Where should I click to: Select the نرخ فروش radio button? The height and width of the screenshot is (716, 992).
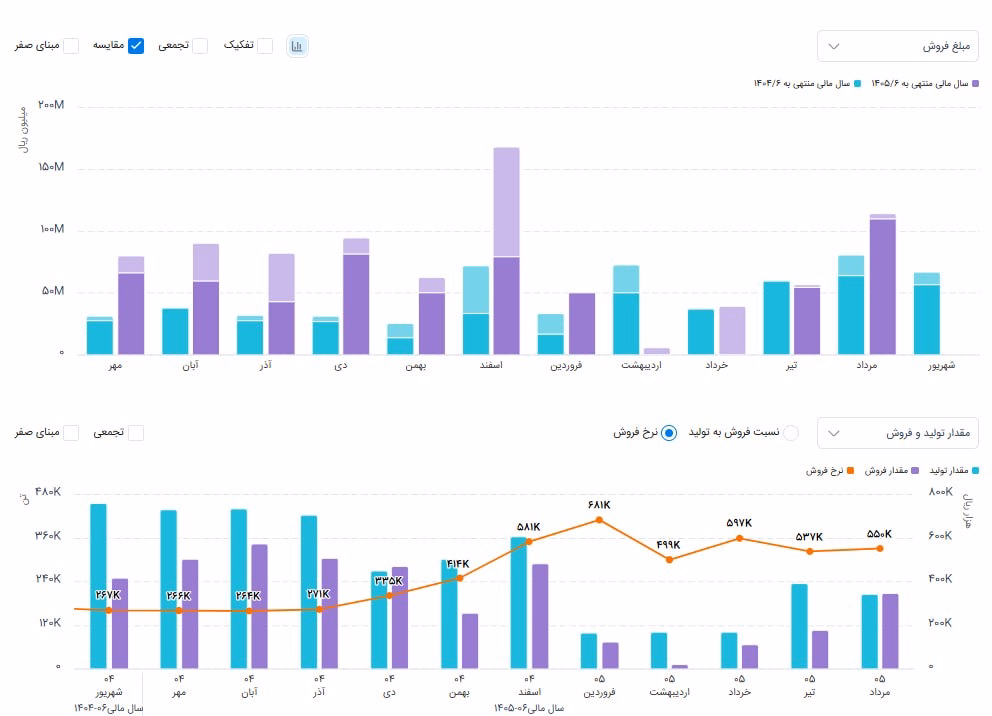point(668,433)
